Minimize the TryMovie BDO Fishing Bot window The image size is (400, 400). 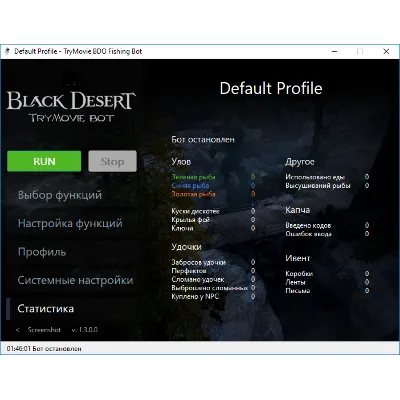click(x=335, y=51)
